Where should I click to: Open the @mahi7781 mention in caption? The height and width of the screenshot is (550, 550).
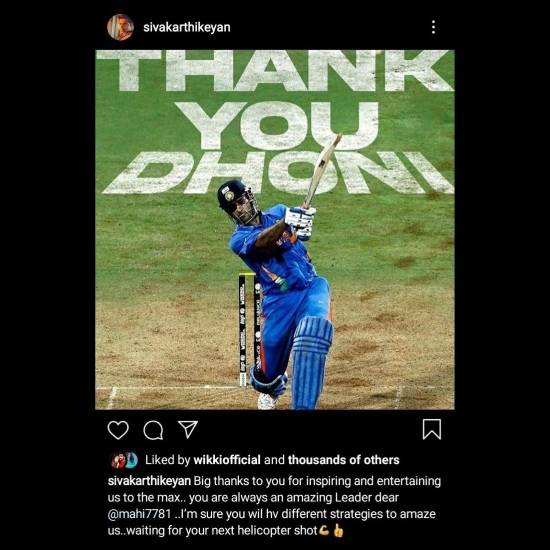[x=139, y=514]
